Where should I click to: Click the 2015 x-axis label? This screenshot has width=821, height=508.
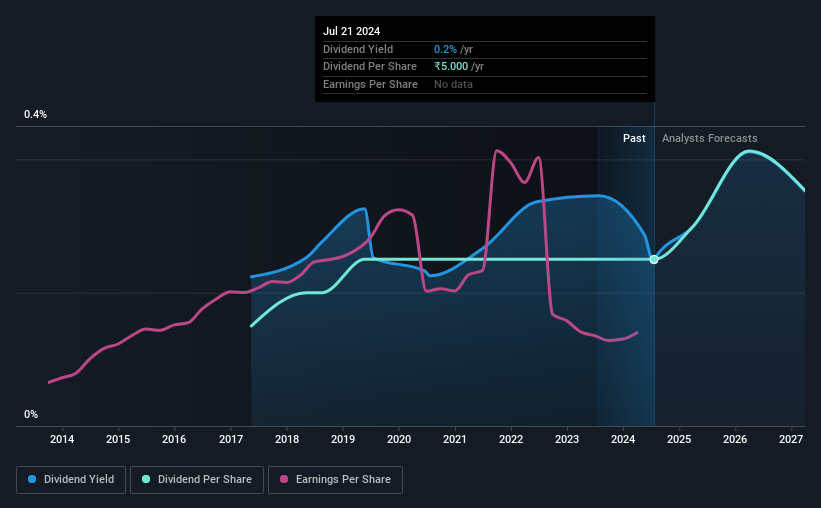118,439
